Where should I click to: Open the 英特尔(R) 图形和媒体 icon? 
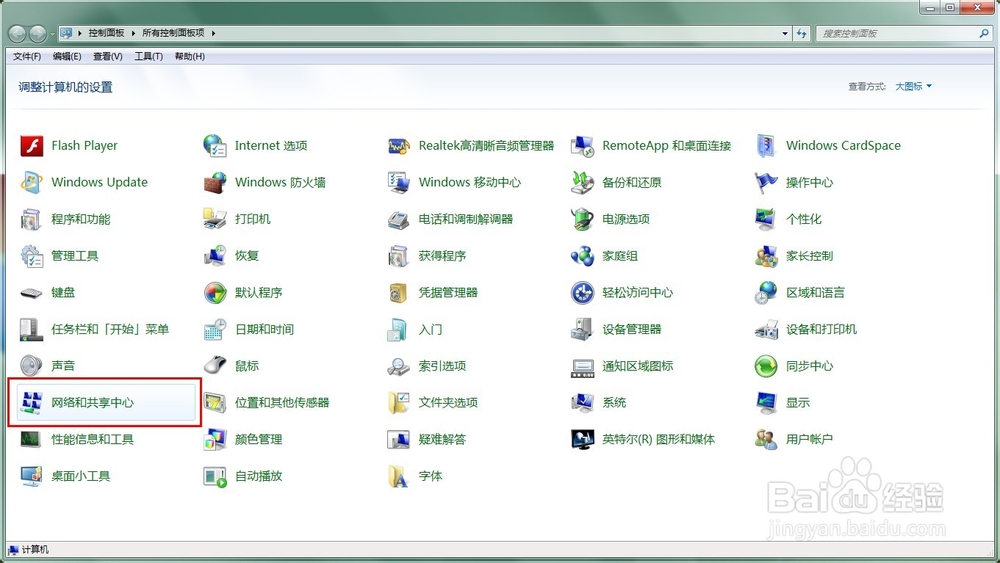582,439
